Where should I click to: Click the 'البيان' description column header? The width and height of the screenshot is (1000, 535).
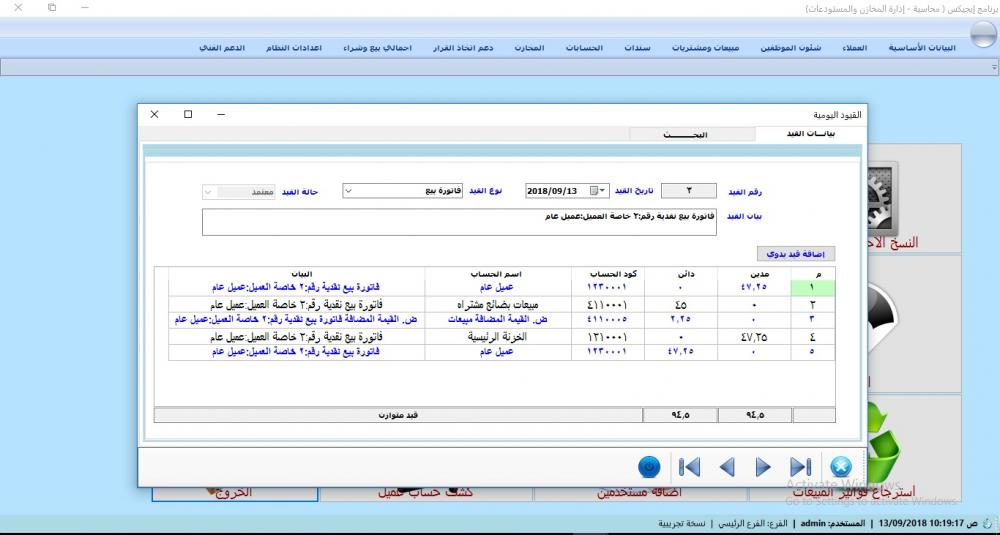(x=297, y=274)
